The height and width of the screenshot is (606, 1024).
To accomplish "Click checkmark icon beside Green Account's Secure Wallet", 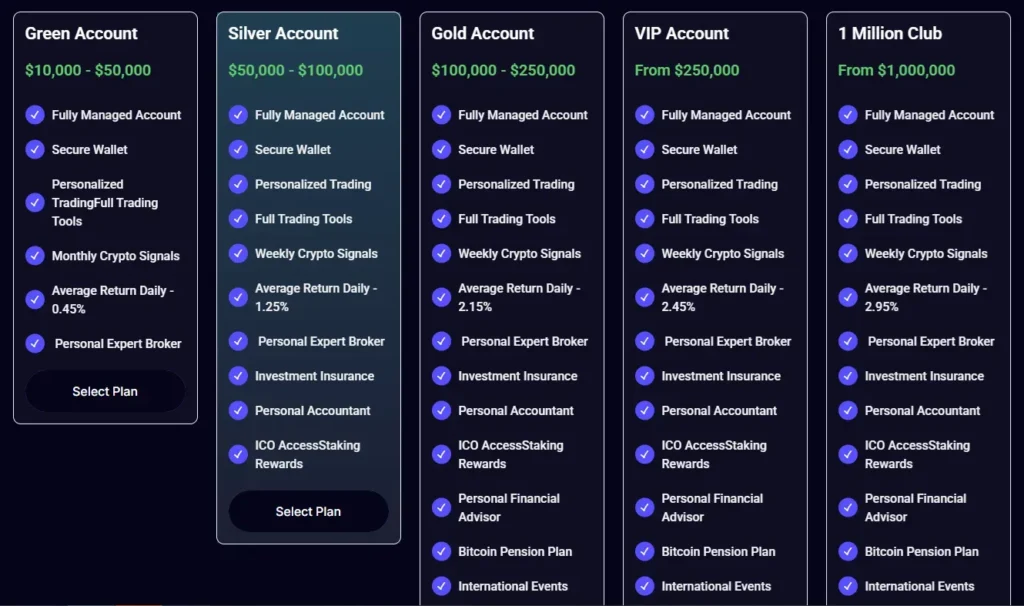I will point(35,149).
